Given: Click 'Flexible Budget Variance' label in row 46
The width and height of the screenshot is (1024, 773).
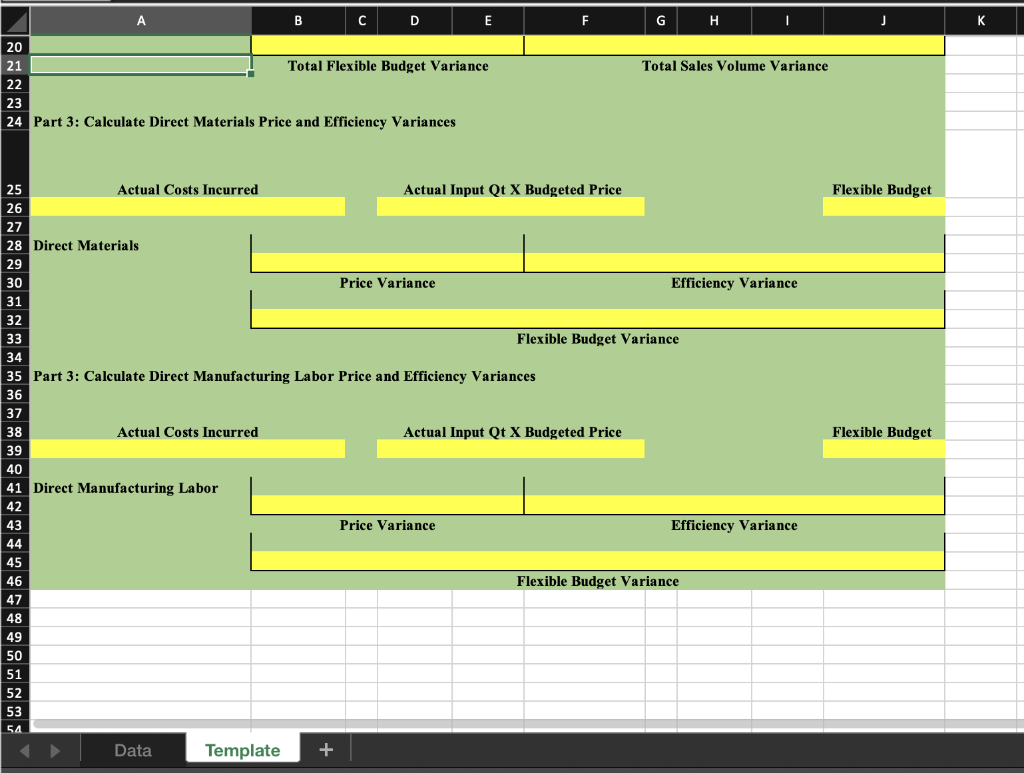Looking at the screenshot, I should (598, 581).
